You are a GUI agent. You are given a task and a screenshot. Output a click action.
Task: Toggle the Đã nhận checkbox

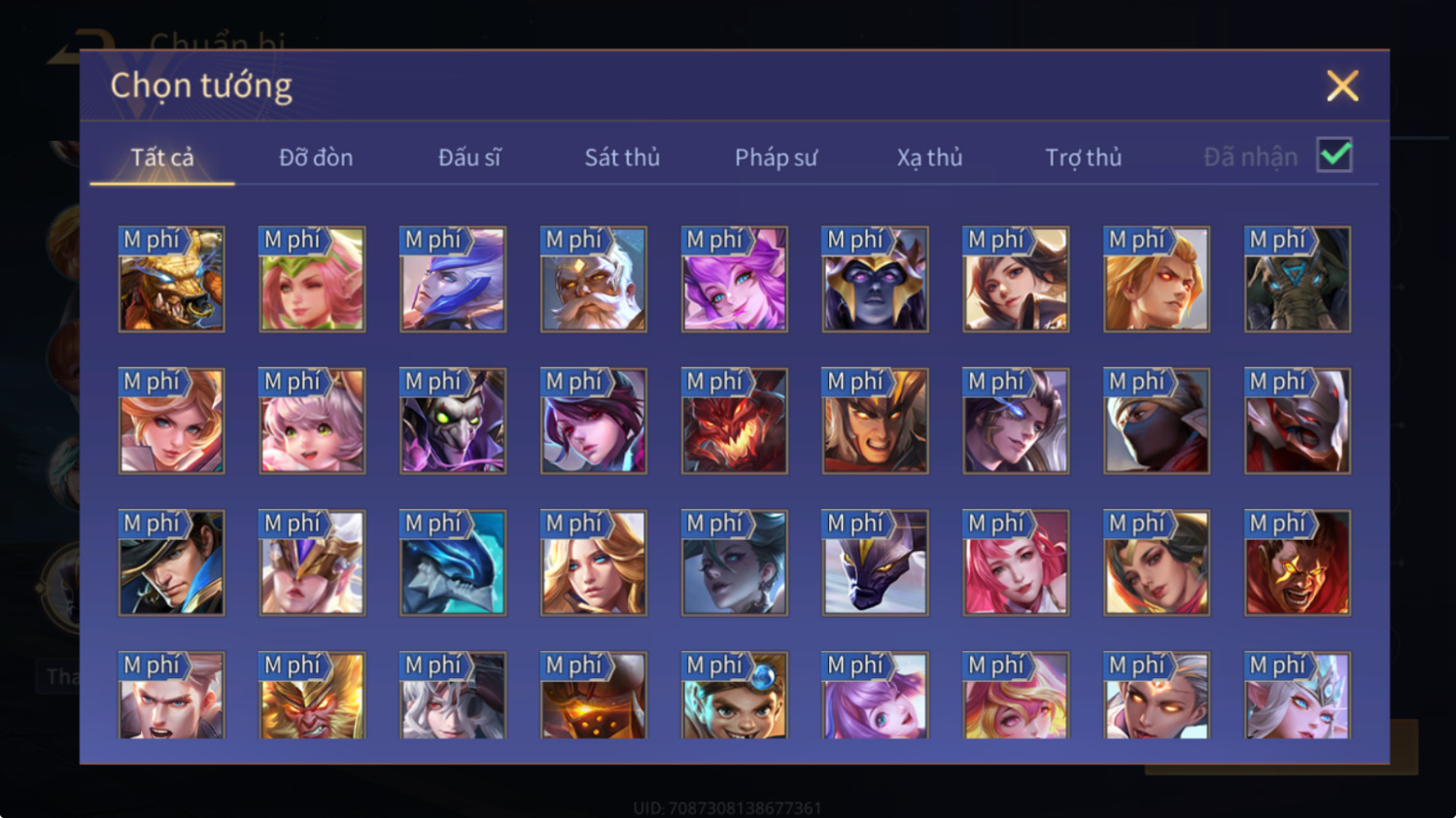[x=1335, y=155]
